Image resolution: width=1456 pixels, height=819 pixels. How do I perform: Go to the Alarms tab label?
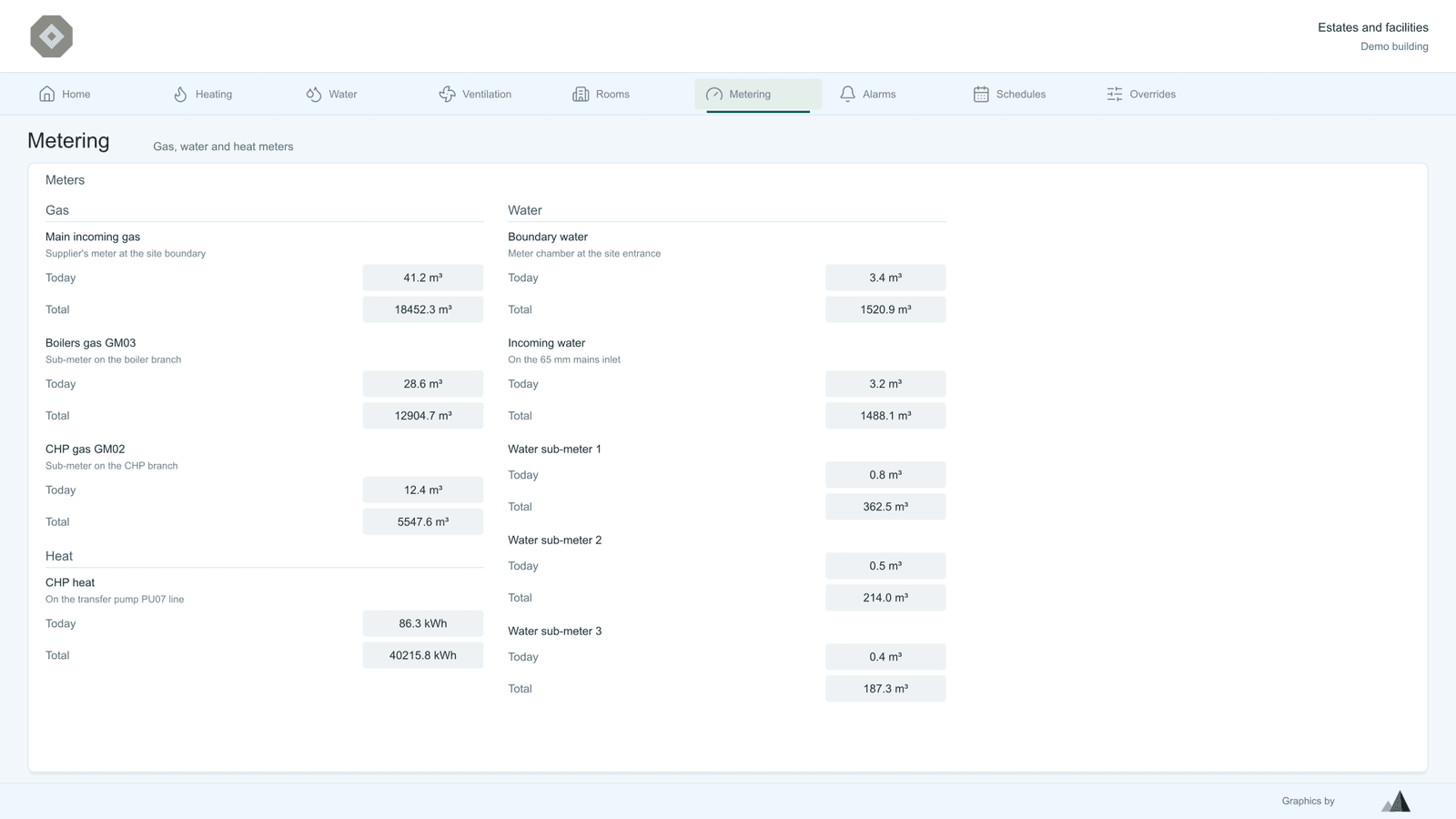click(x=879, y=94)
